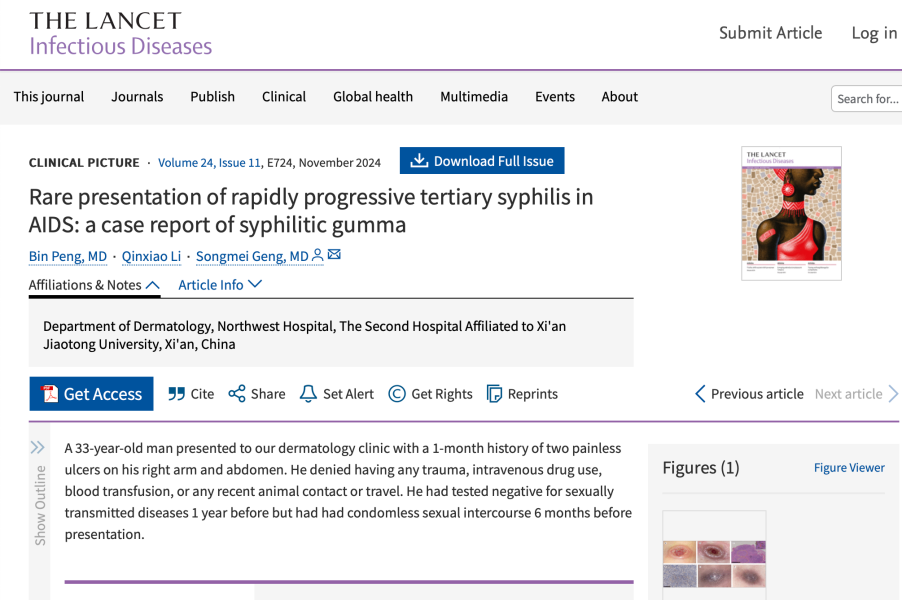902x600 pixels.
Task: Open the Global health menu
Action: point(372,97)
